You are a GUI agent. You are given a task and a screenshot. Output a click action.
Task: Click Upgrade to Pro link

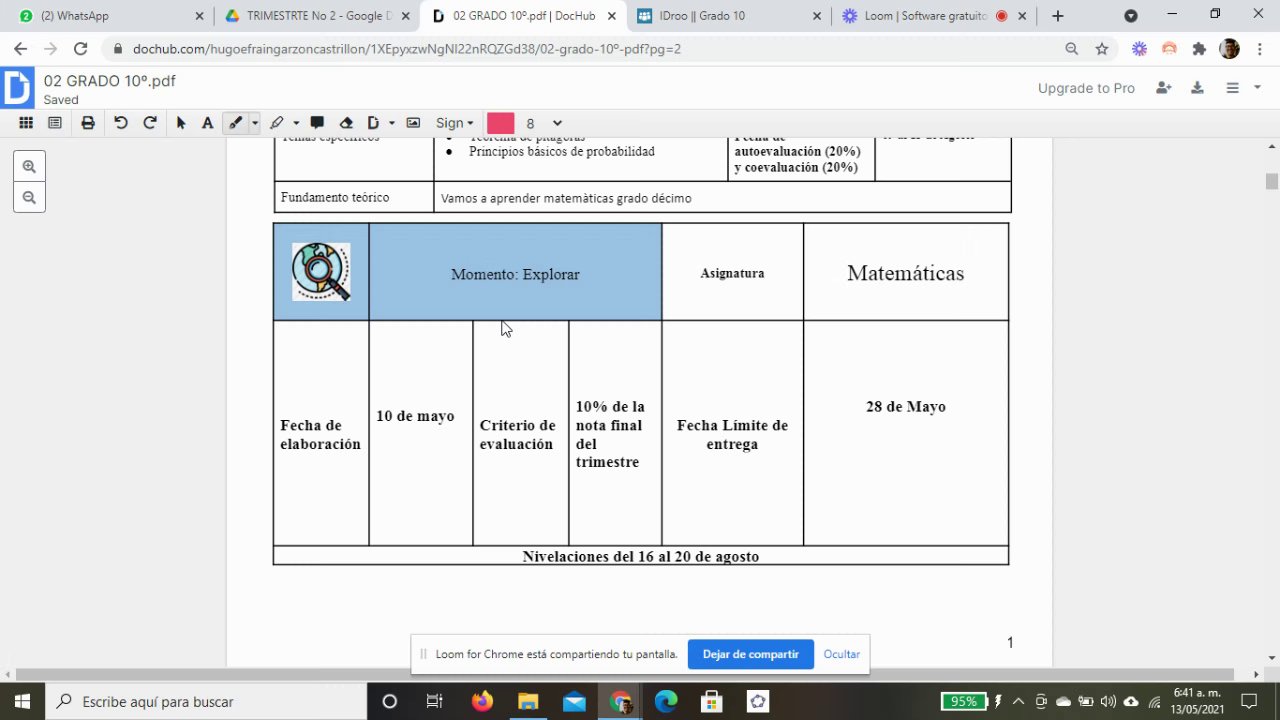coord(1086,88)
